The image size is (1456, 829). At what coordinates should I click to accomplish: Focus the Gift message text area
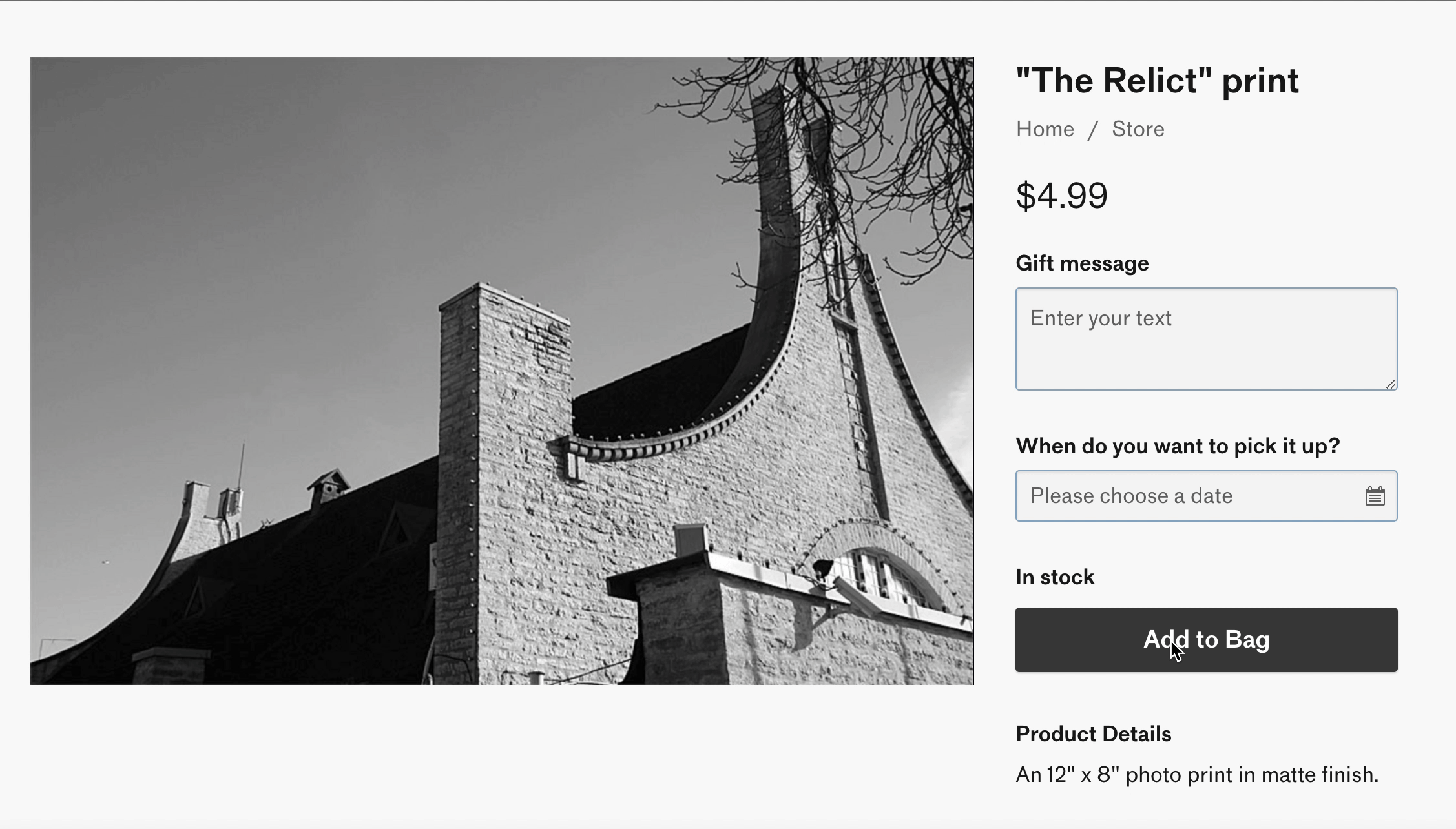coord(1205,339)
